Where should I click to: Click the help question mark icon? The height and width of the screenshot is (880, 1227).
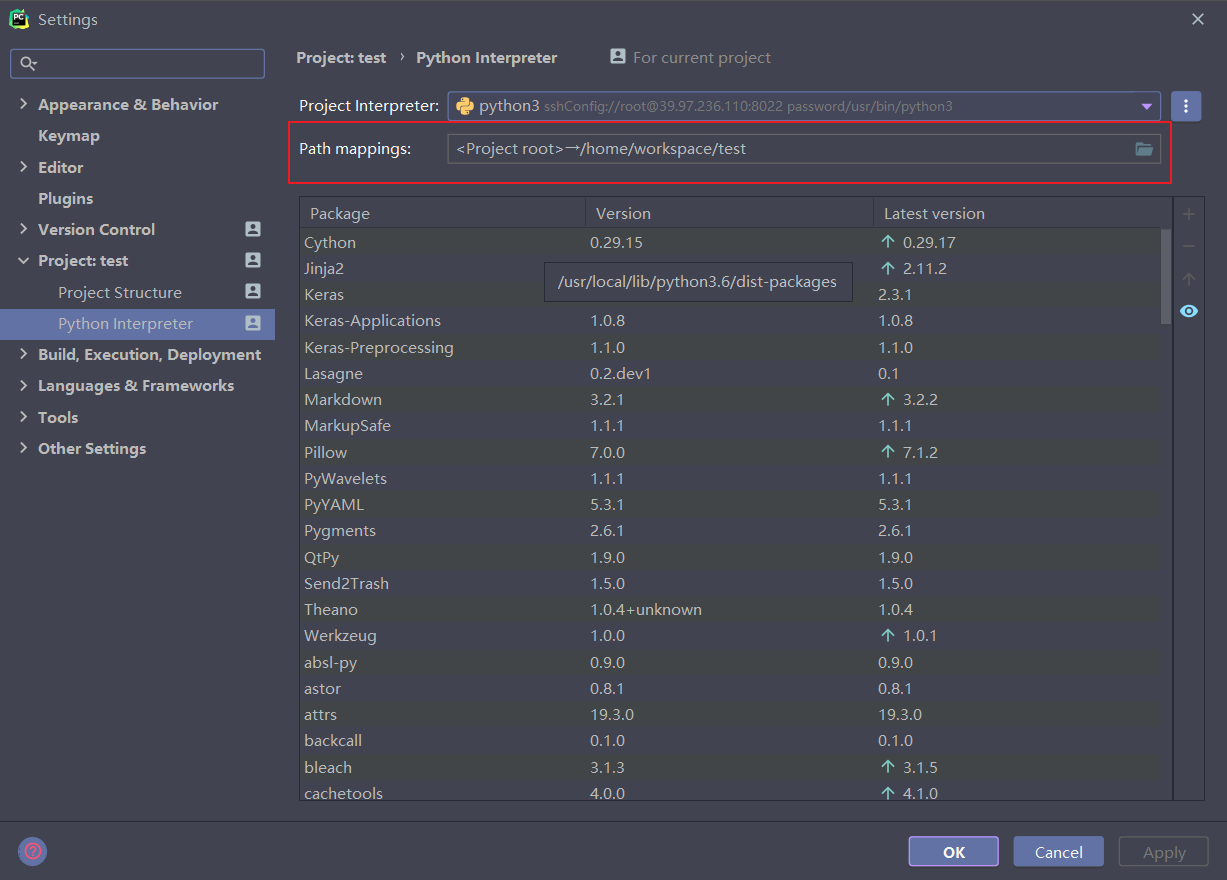pyautogui.click(x=33, y=851)
